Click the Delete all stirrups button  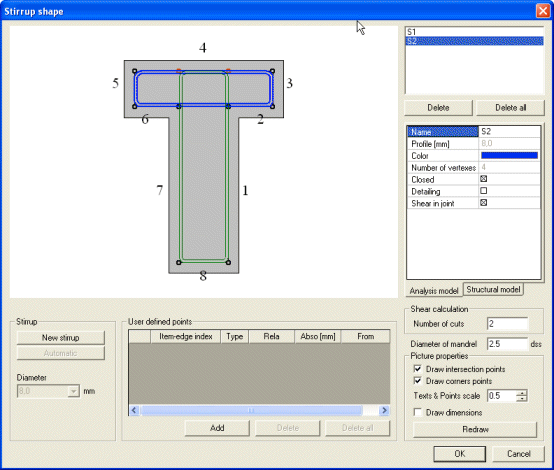coord(510,108)
